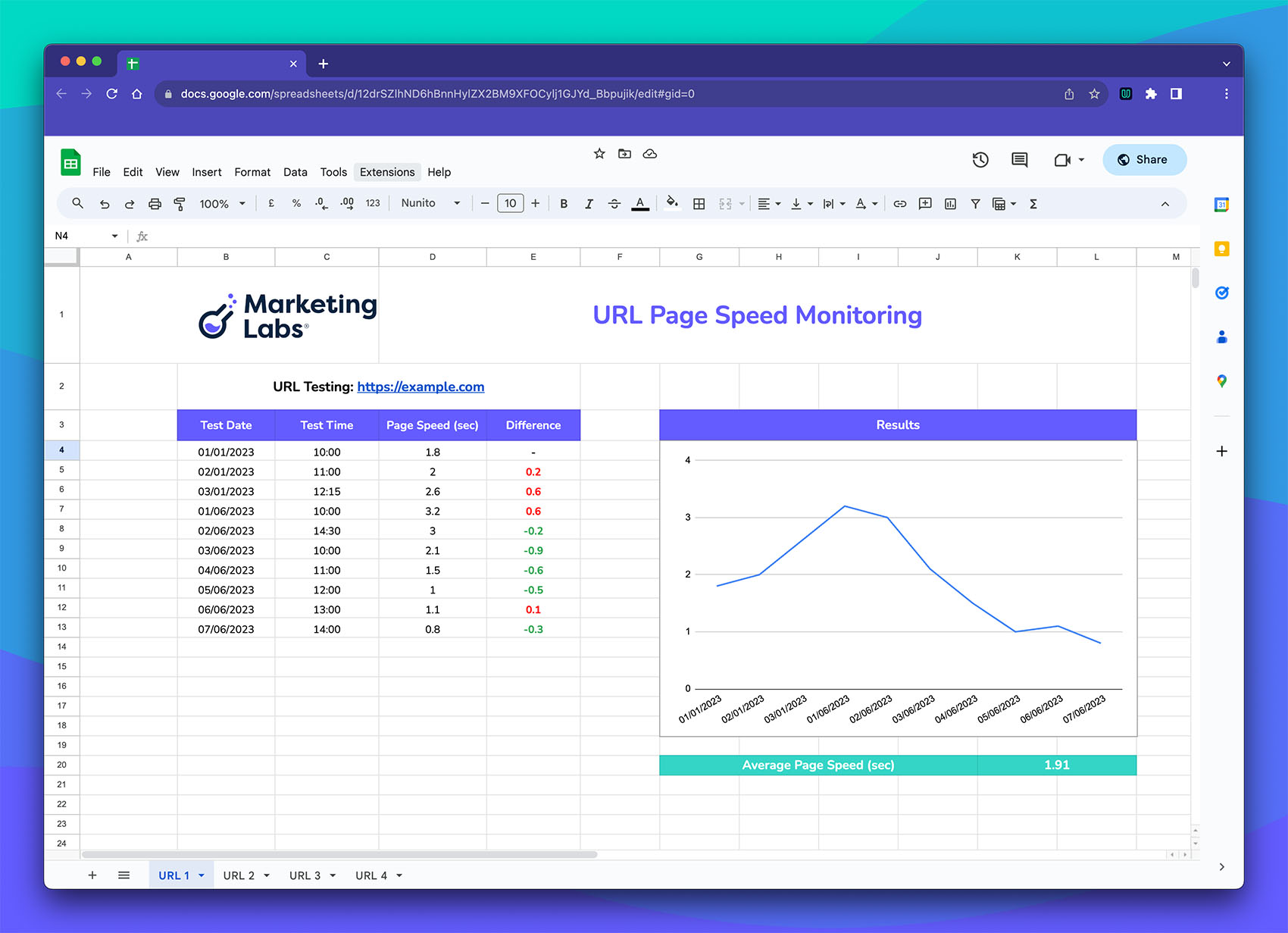This screenshot has width=1288, height=933.
Task: Open the Functions (sigma) menu
Action: (1033, 203)
